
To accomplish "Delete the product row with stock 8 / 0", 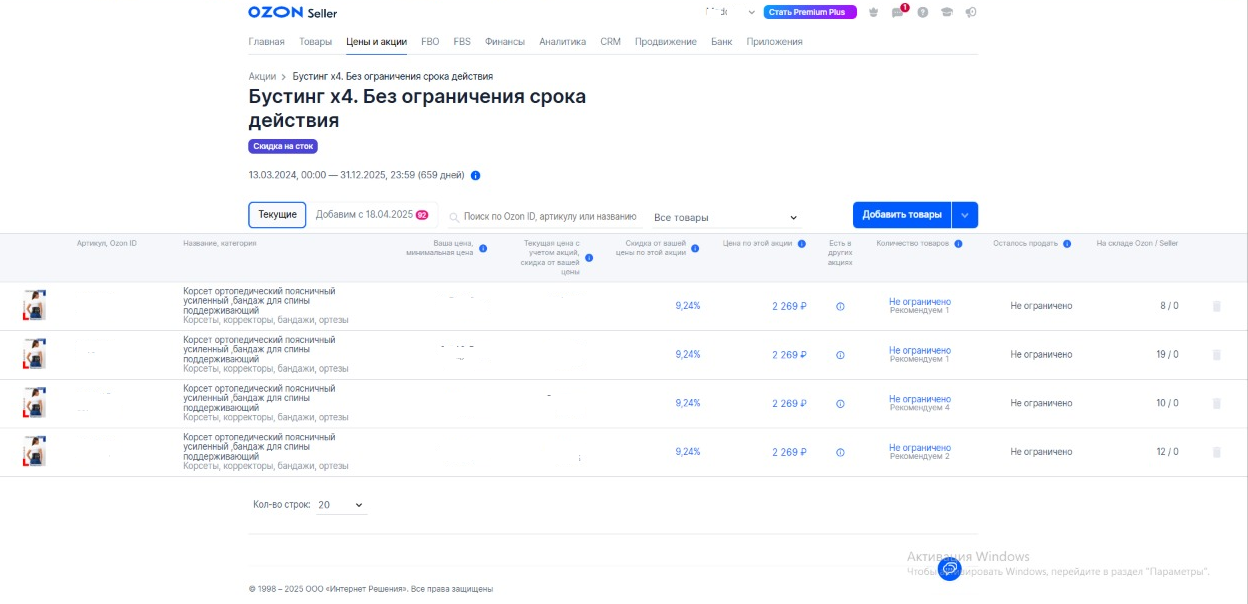I will pyautogui.click(x=1217, y=306).
